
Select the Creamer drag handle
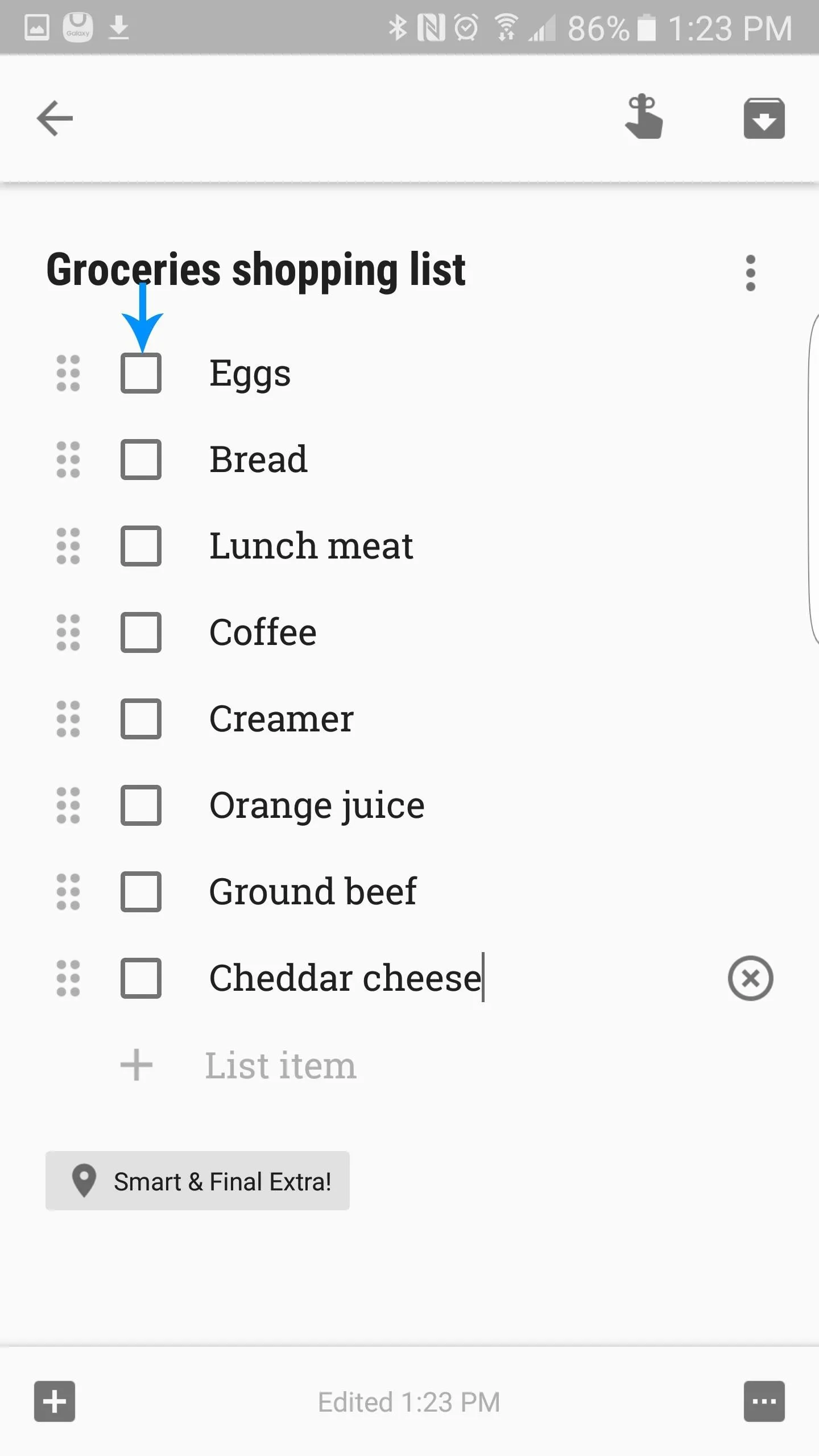(x=68, y=719)
